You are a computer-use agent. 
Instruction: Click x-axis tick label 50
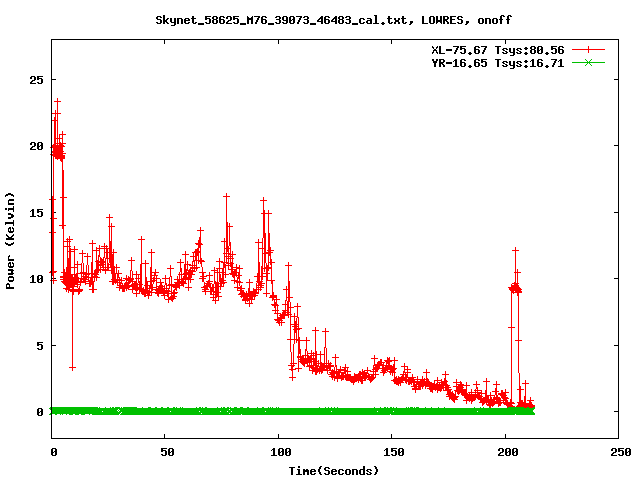tap(167, 452)
